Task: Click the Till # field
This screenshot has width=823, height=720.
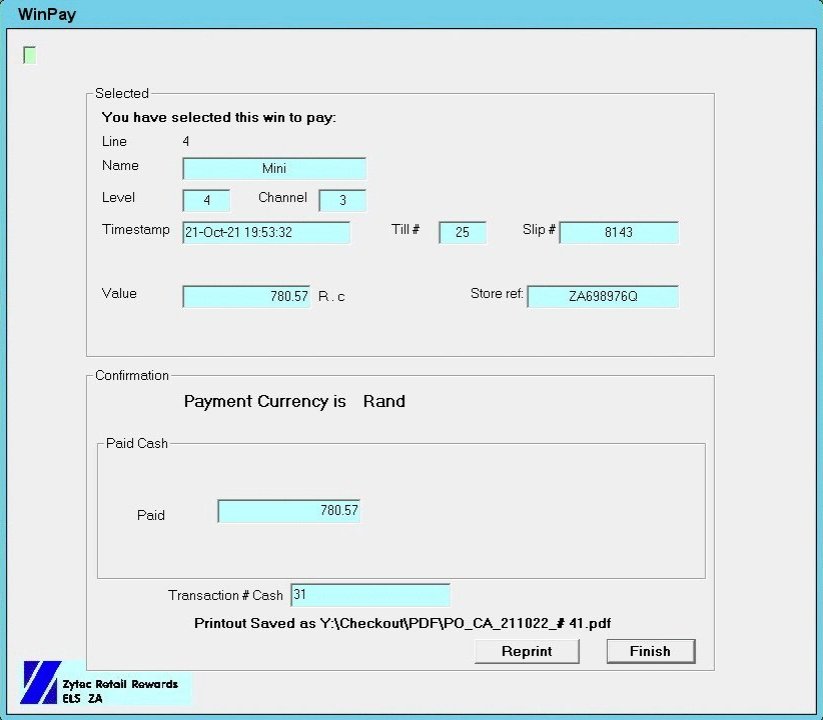Action: point(462,232)
